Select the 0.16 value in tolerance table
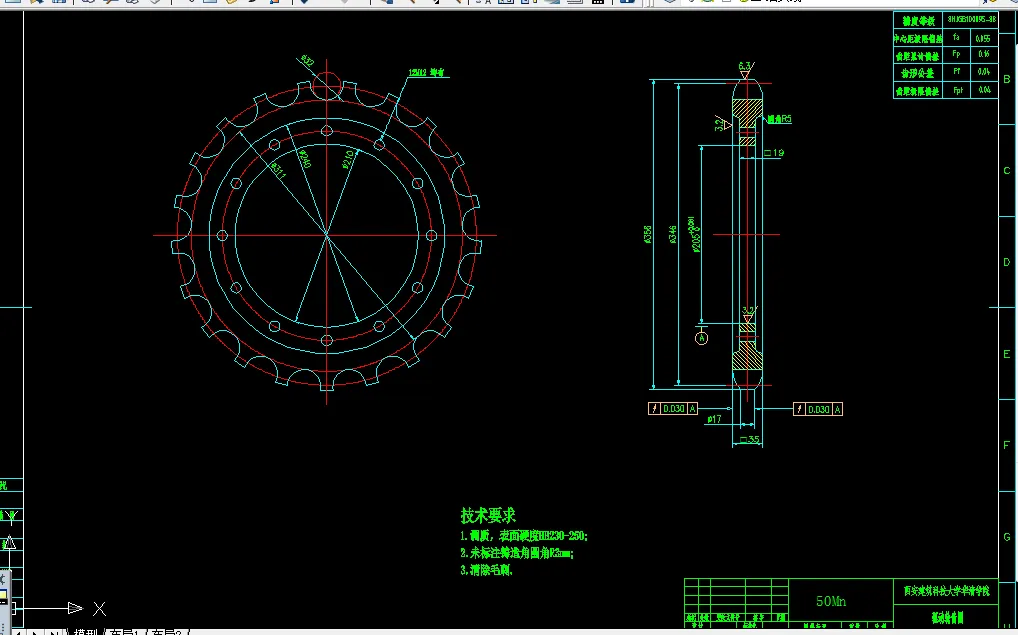The image size is (1018, 635). [984, 55]
